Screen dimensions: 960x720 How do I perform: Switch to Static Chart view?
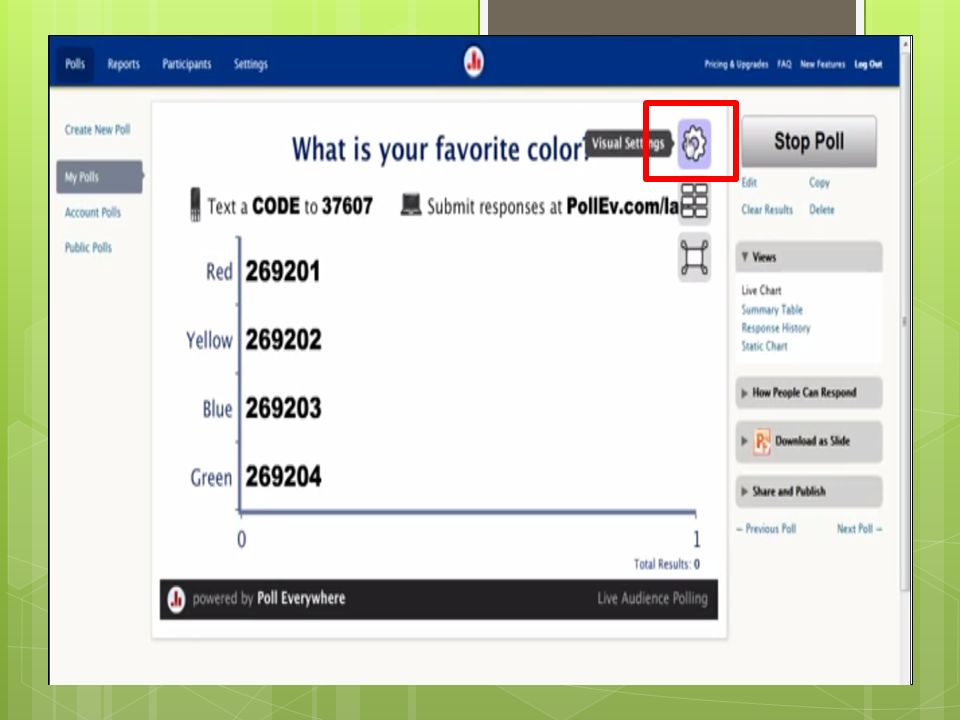[x=764, y=346]
